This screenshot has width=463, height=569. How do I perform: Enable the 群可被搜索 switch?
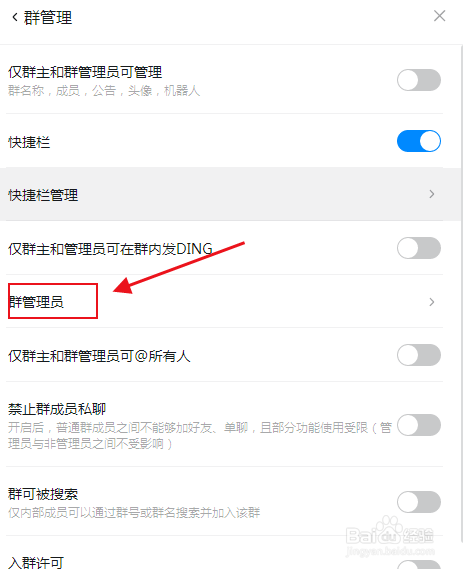(x=419, y=502)
